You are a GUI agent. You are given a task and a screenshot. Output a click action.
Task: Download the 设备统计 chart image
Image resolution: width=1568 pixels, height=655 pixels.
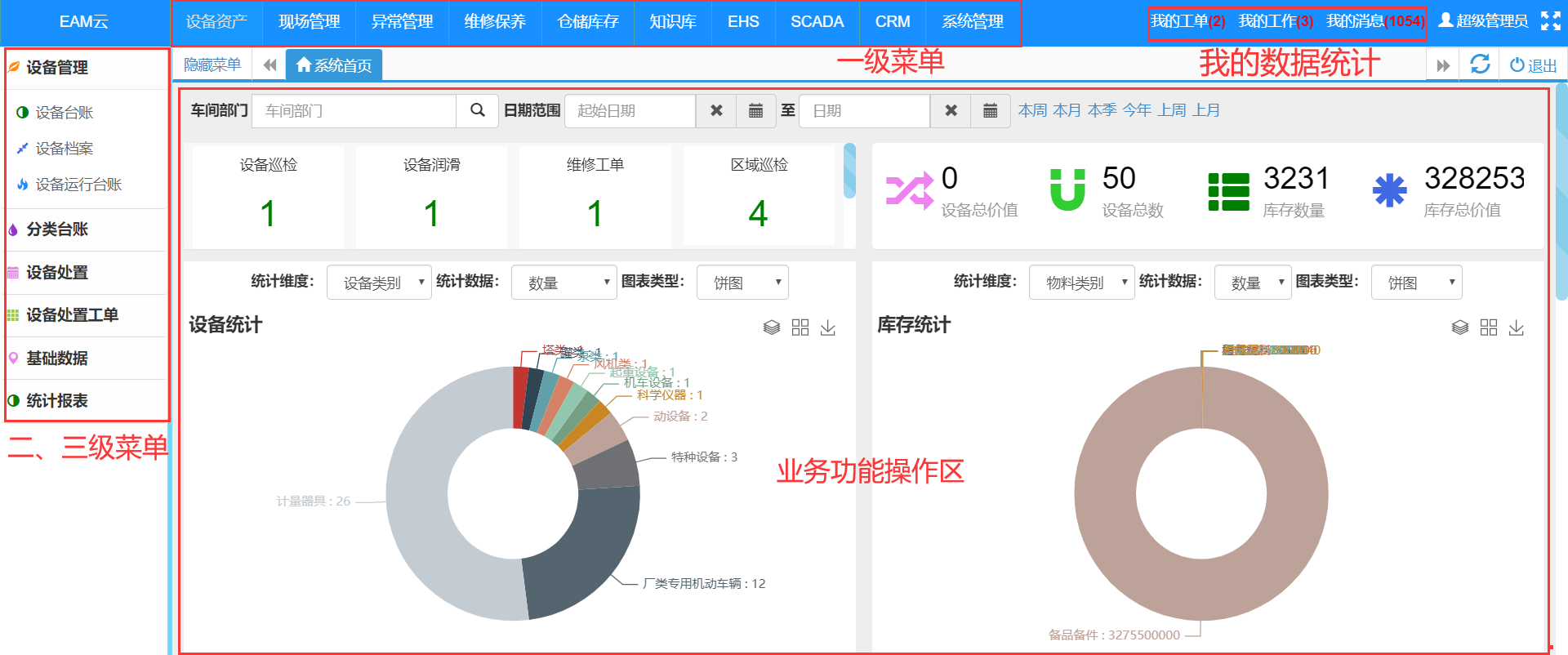tap(828, 327)
